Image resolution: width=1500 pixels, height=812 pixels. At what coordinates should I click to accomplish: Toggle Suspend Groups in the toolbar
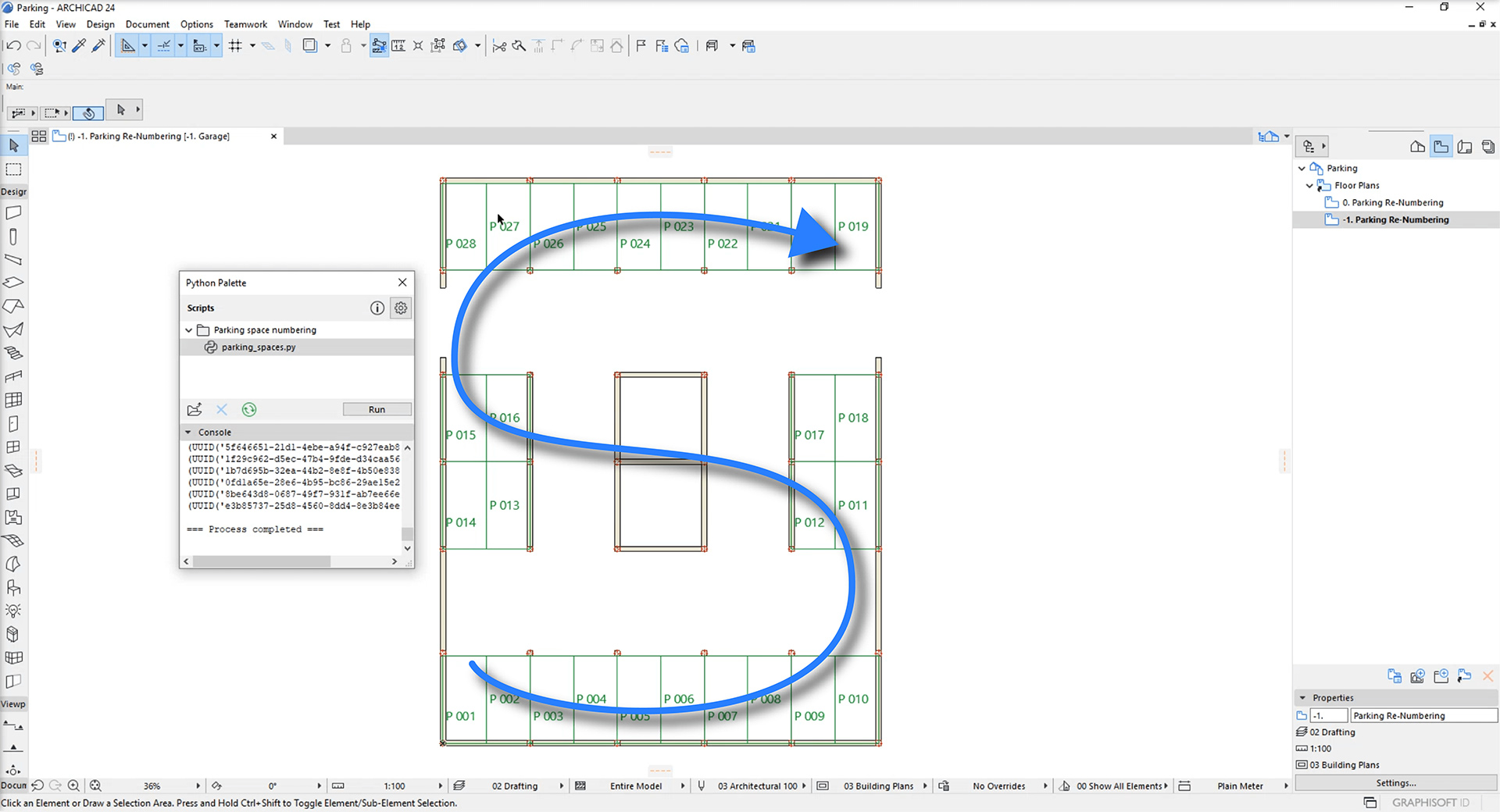coord(418,45)
